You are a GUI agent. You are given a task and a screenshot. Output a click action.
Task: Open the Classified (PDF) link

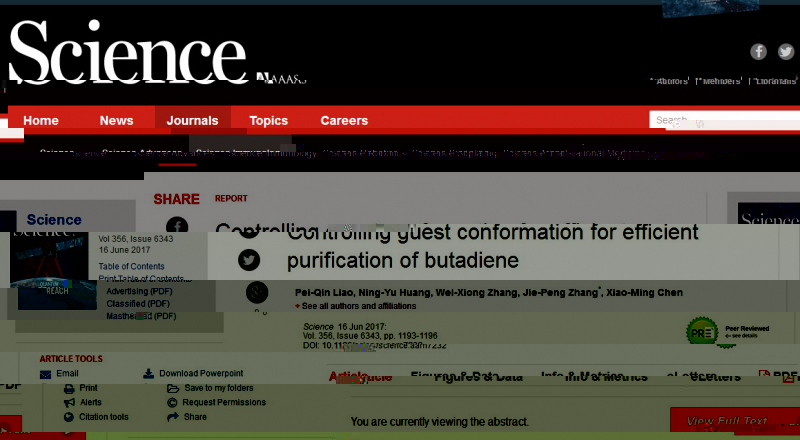[138, 304]
